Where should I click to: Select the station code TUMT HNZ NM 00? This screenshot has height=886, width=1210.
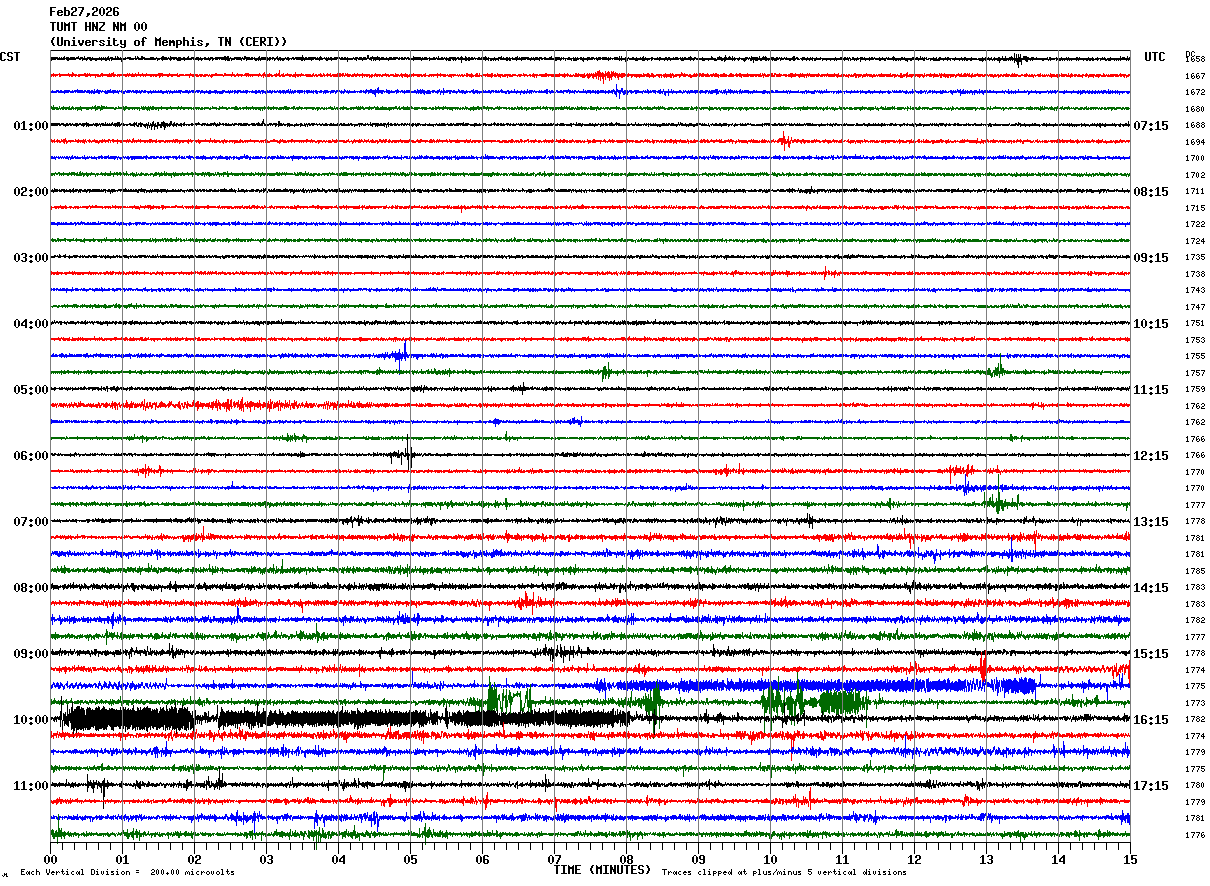point(98,27)
